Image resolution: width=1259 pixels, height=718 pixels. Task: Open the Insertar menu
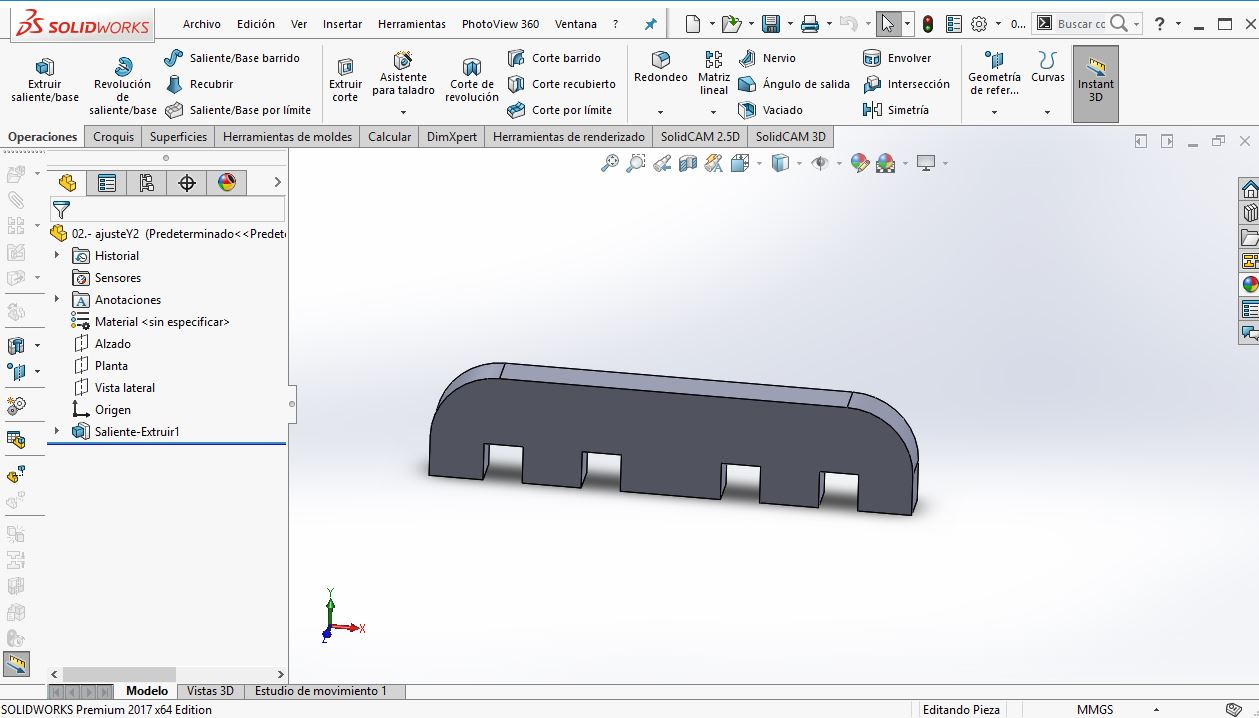coord(342,24)
